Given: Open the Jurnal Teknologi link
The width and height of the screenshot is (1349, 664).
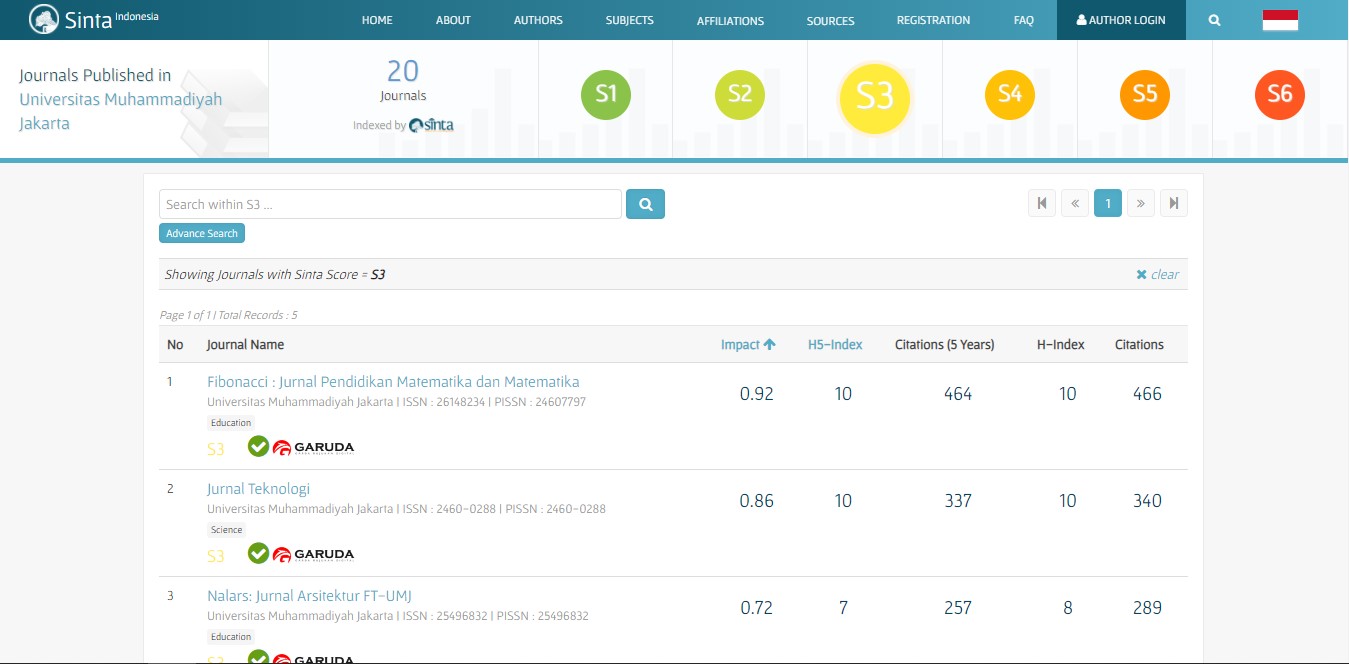Looking at the screenshot, I should 258,489.
